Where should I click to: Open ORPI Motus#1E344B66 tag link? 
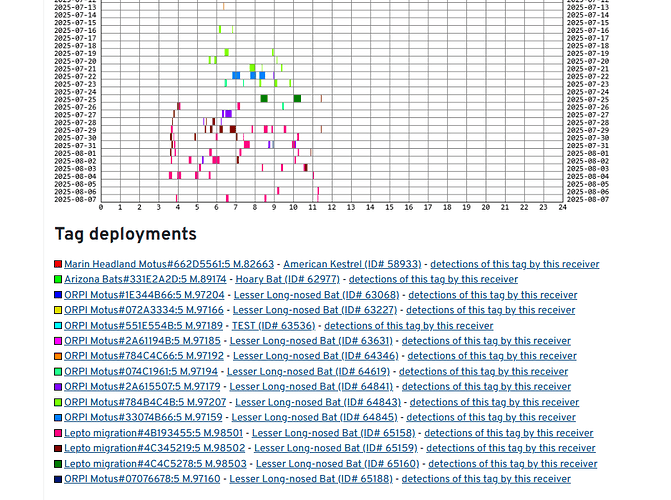pyautogui.click(x=144, y=295)
